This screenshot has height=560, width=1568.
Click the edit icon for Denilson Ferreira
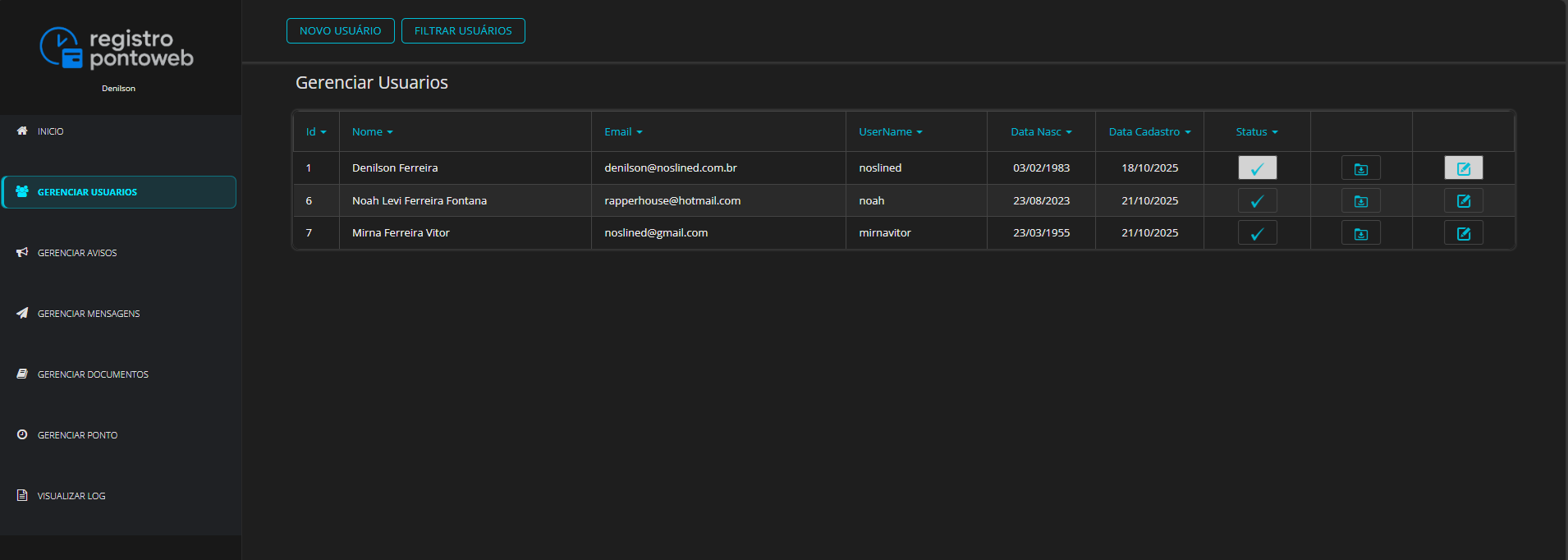click(x=1463, y=168)
